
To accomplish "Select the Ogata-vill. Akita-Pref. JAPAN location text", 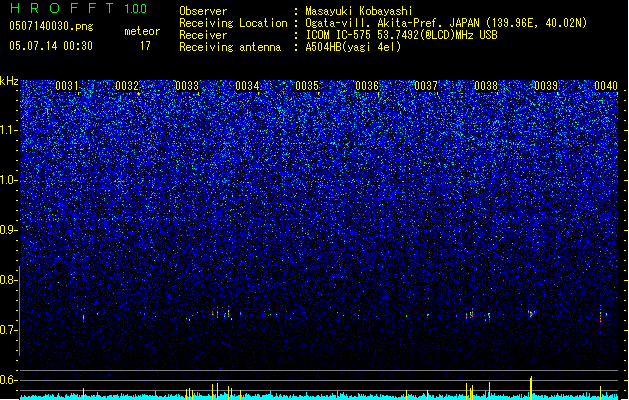I will (x=392, y=23).
